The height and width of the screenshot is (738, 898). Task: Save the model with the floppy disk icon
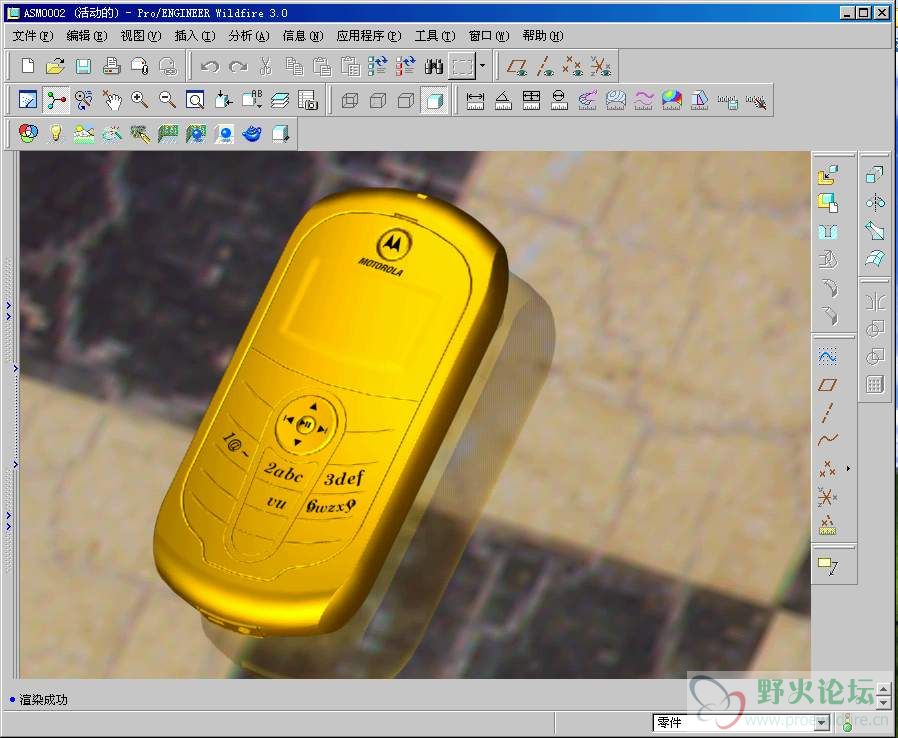84,66
